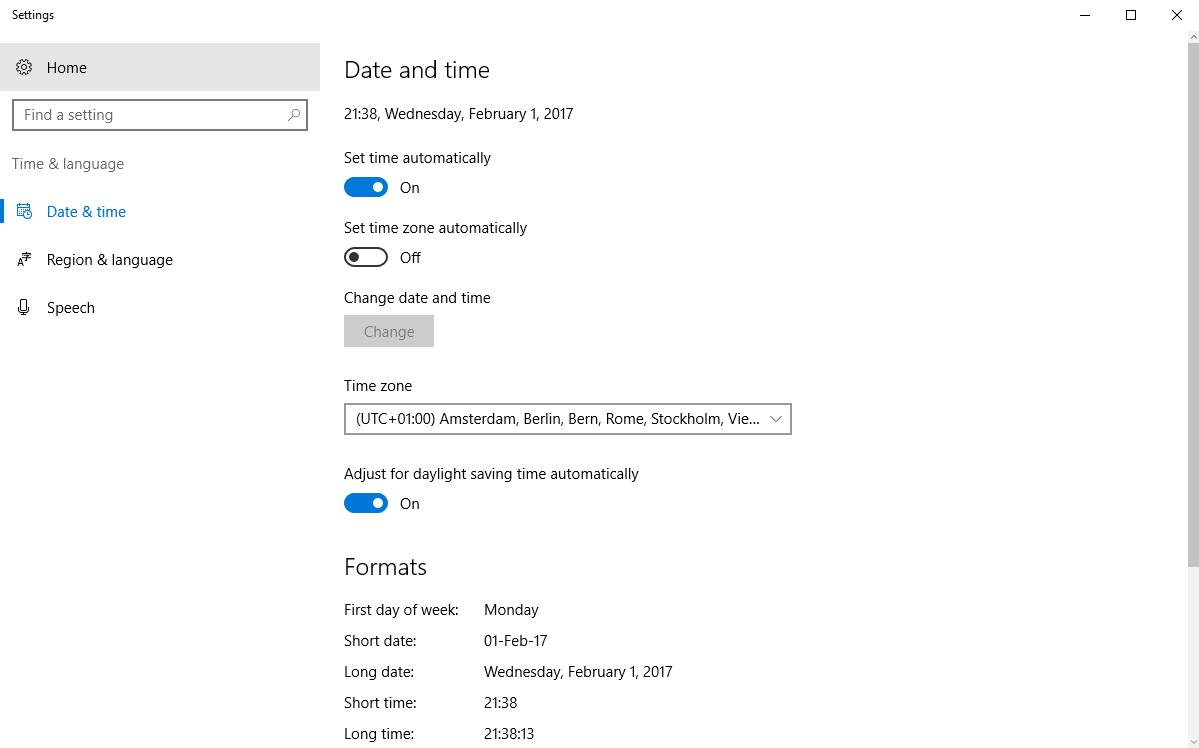Screen dimensions: 1199x748
Task: Click the Date & time calendar icon
Action: click(24, 211)
